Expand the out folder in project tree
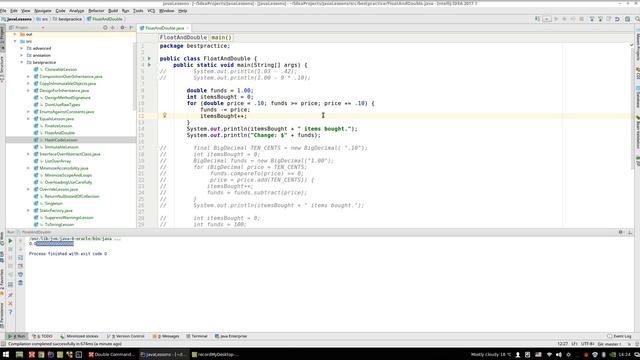This screenshot has height=360, width=640. [16, 34]
